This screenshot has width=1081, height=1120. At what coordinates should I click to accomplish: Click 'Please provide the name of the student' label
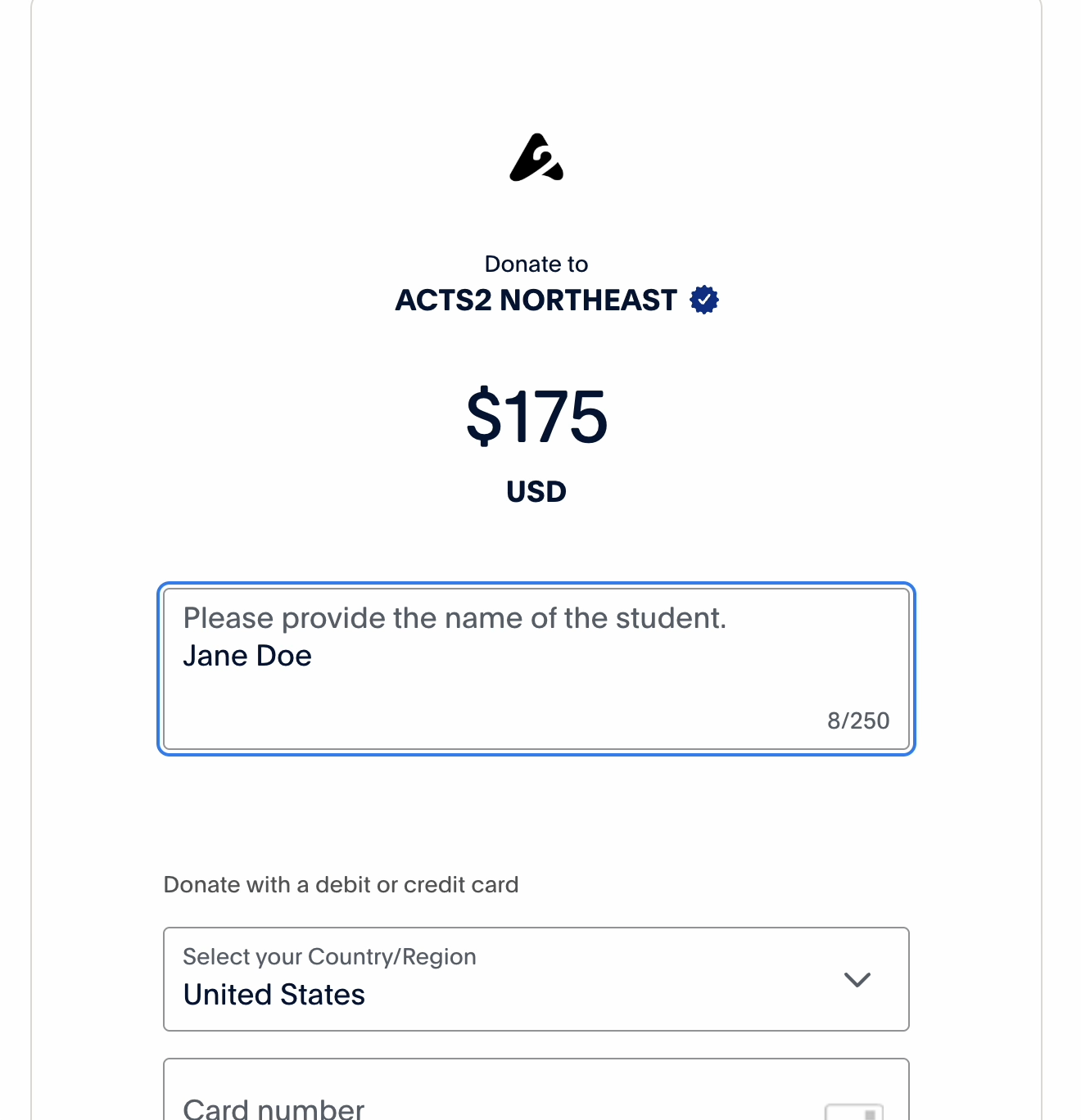pyautogui.click(x=455, y=618)
